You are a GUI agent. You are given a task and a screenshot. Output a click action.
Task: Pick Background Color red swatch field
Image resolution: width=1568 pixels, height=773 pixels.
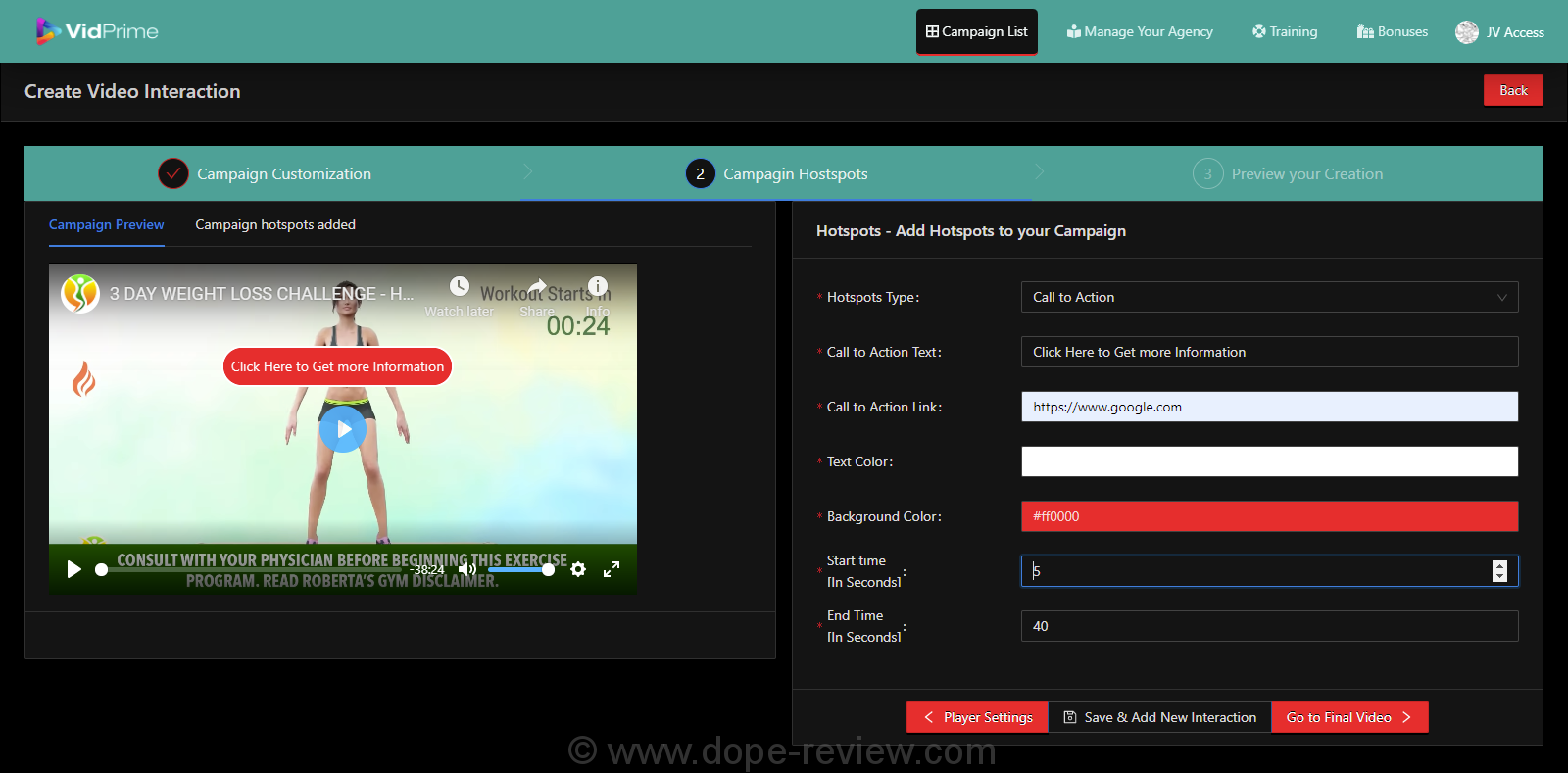point(1269,516)
